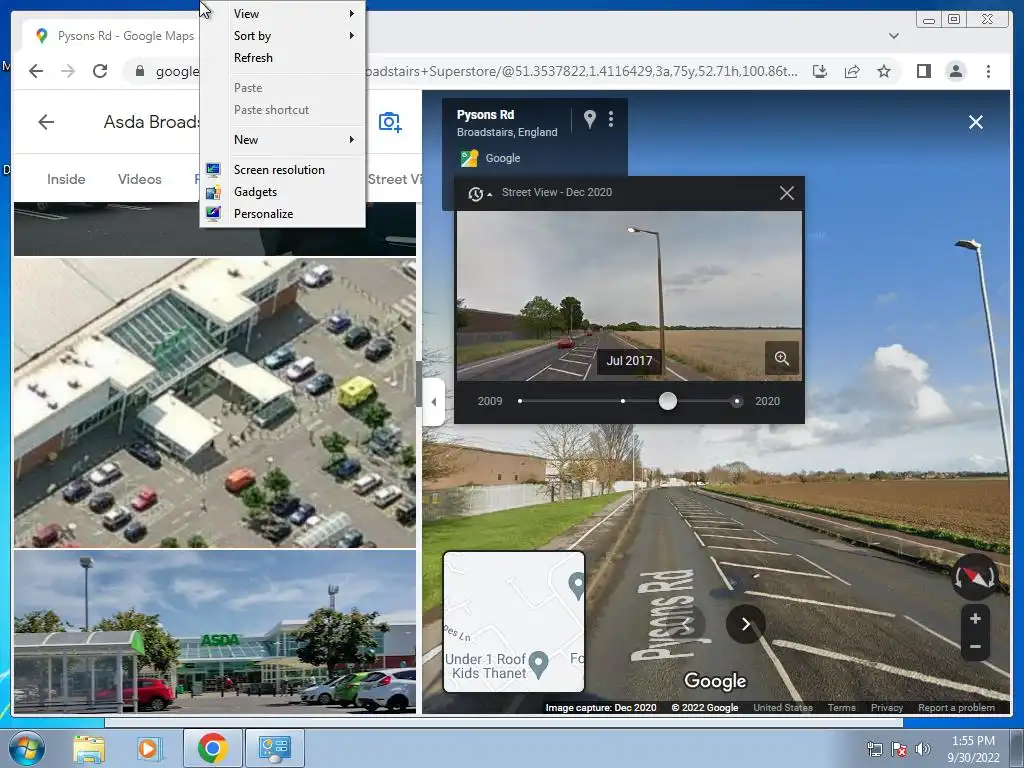Select Personalize in the context menu

(282, 214)
